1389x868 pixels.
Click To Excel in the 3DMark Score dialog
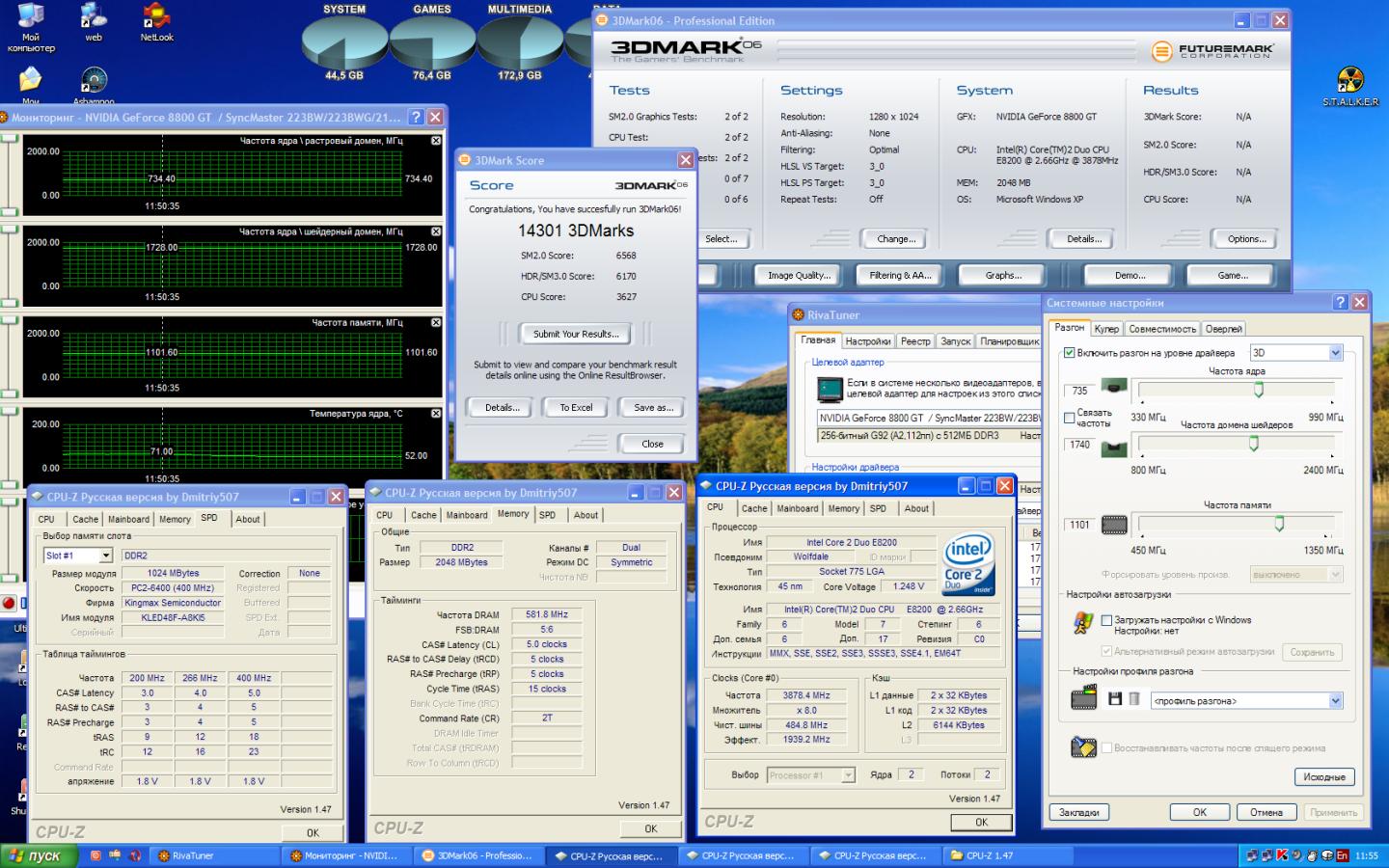(x=576, y=407)
